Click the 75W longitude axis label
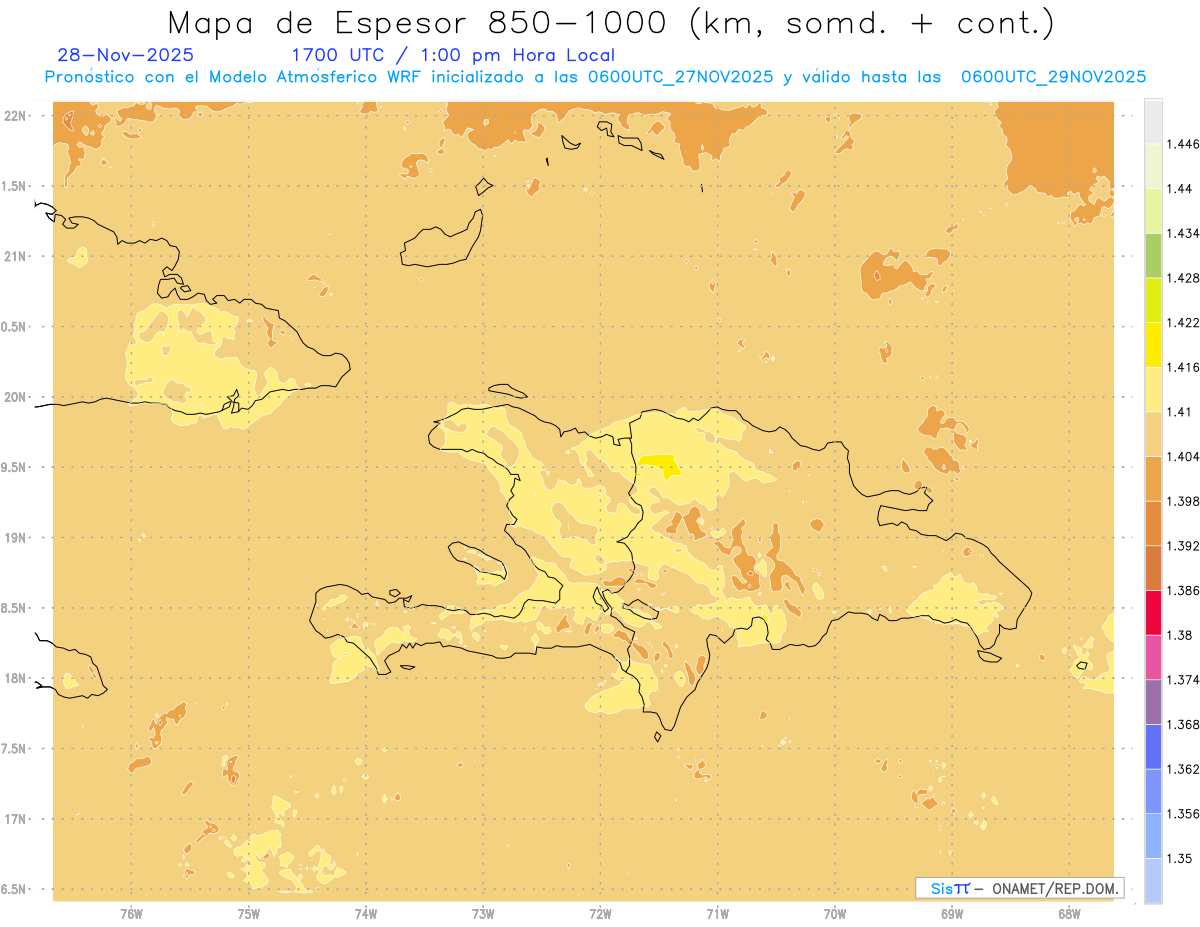The height and width of the screenshot is (927, 1200). coord(248,913)
